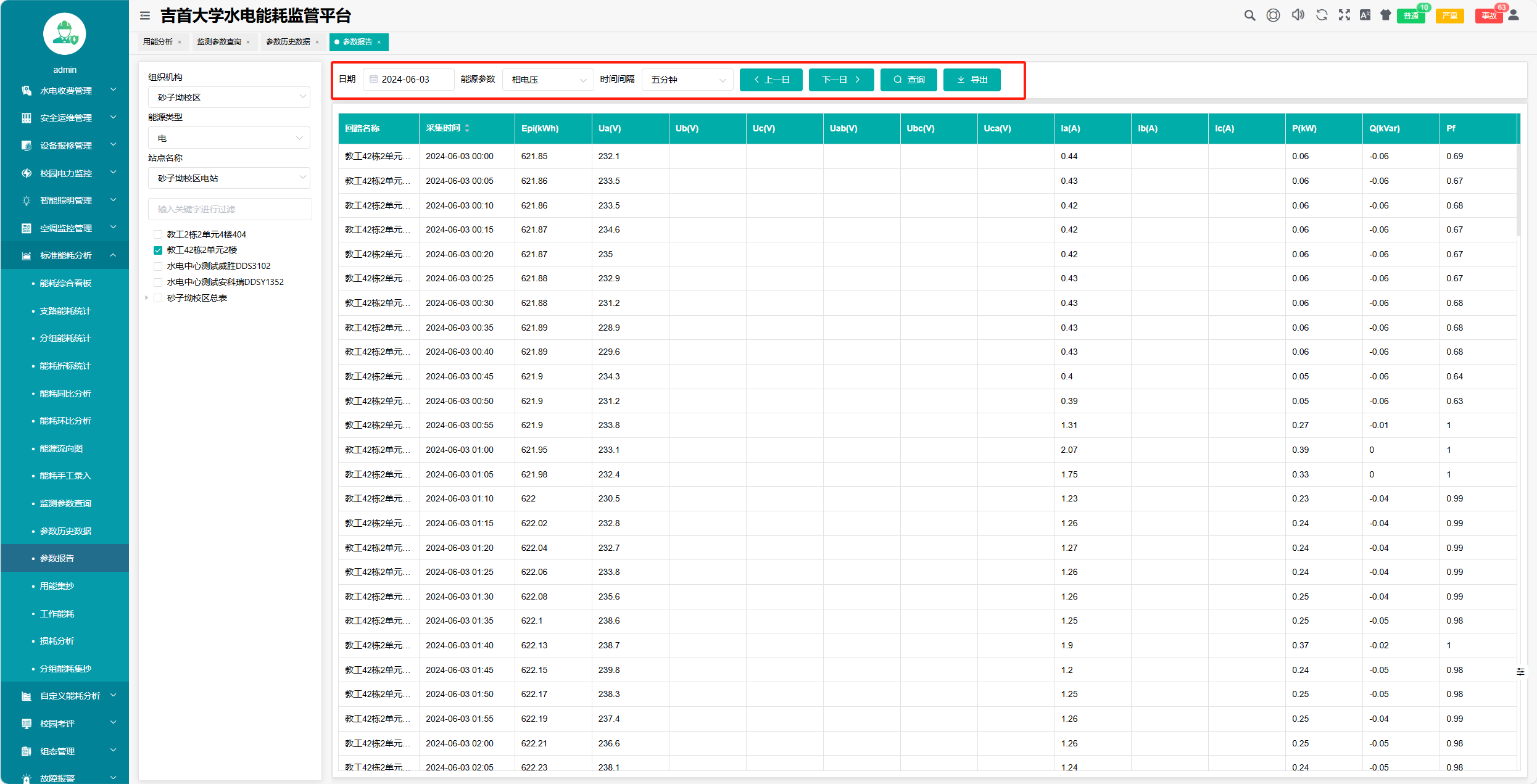Open 能源参数 相电压 dropdown
The height and width of the screenshot is (784, 1537).
pyautogui.click(x=547, y=80)
